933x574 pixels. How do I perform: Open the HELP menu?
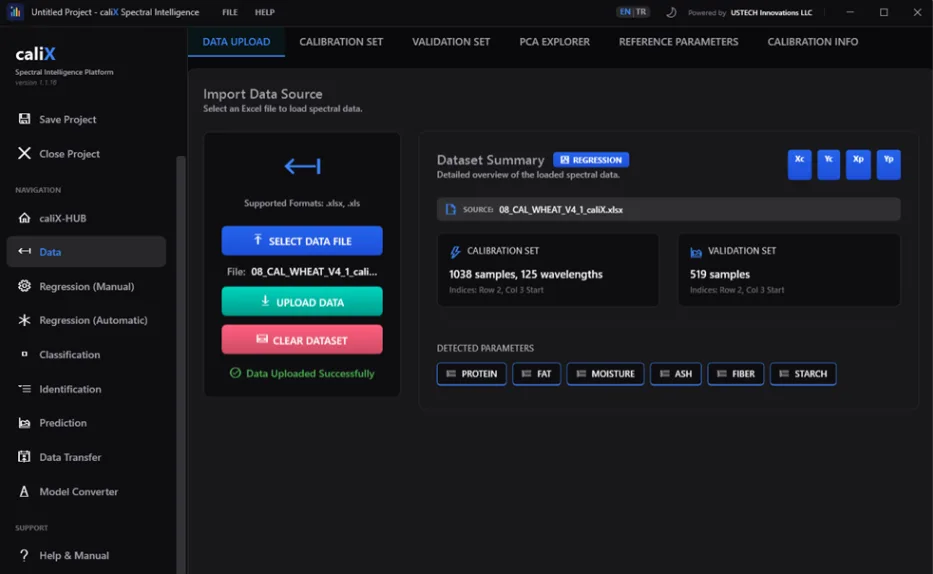tap(265, 12)
